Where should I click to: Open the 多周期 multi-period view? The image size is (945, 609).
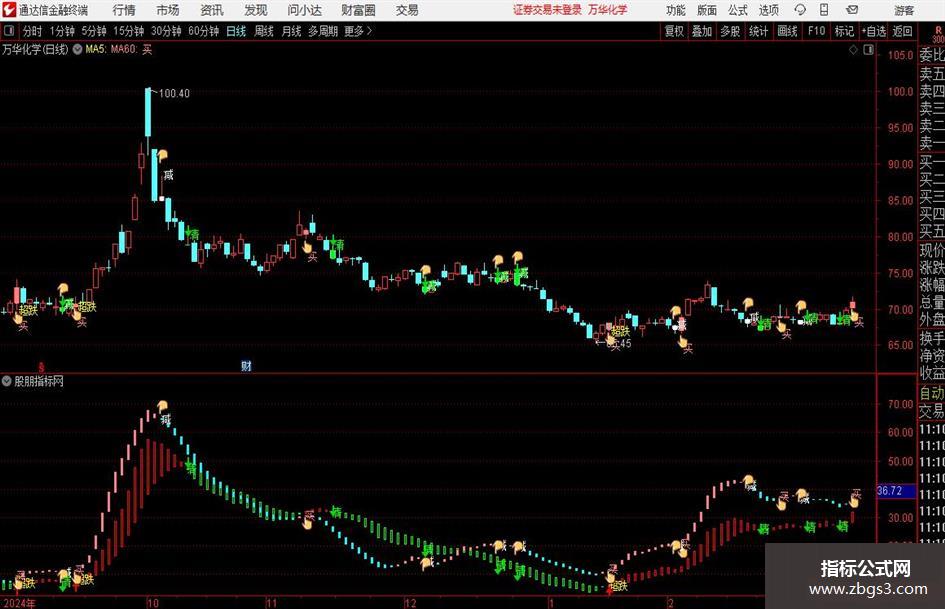tap(323, 31)
